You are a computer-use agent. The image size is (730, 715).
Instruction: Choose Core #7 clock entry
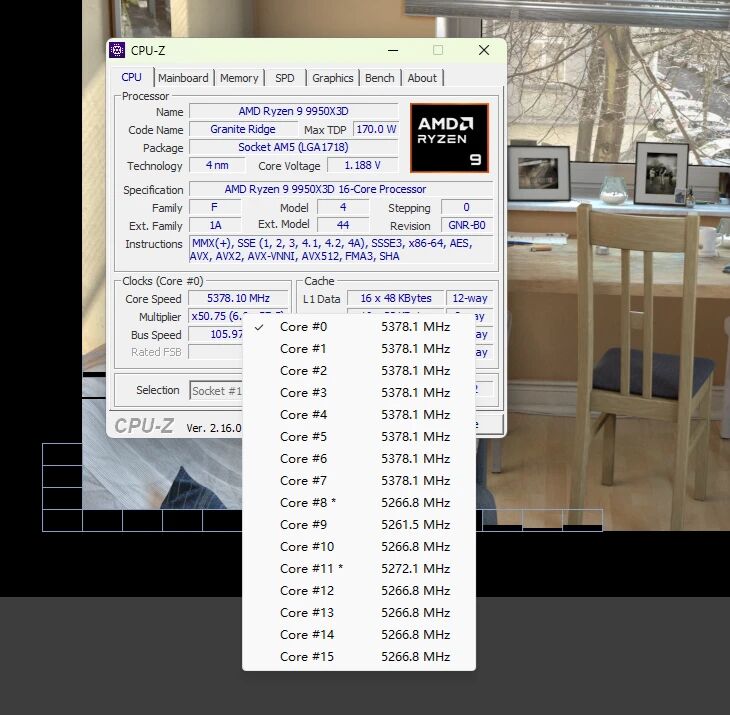coord(359,481)
